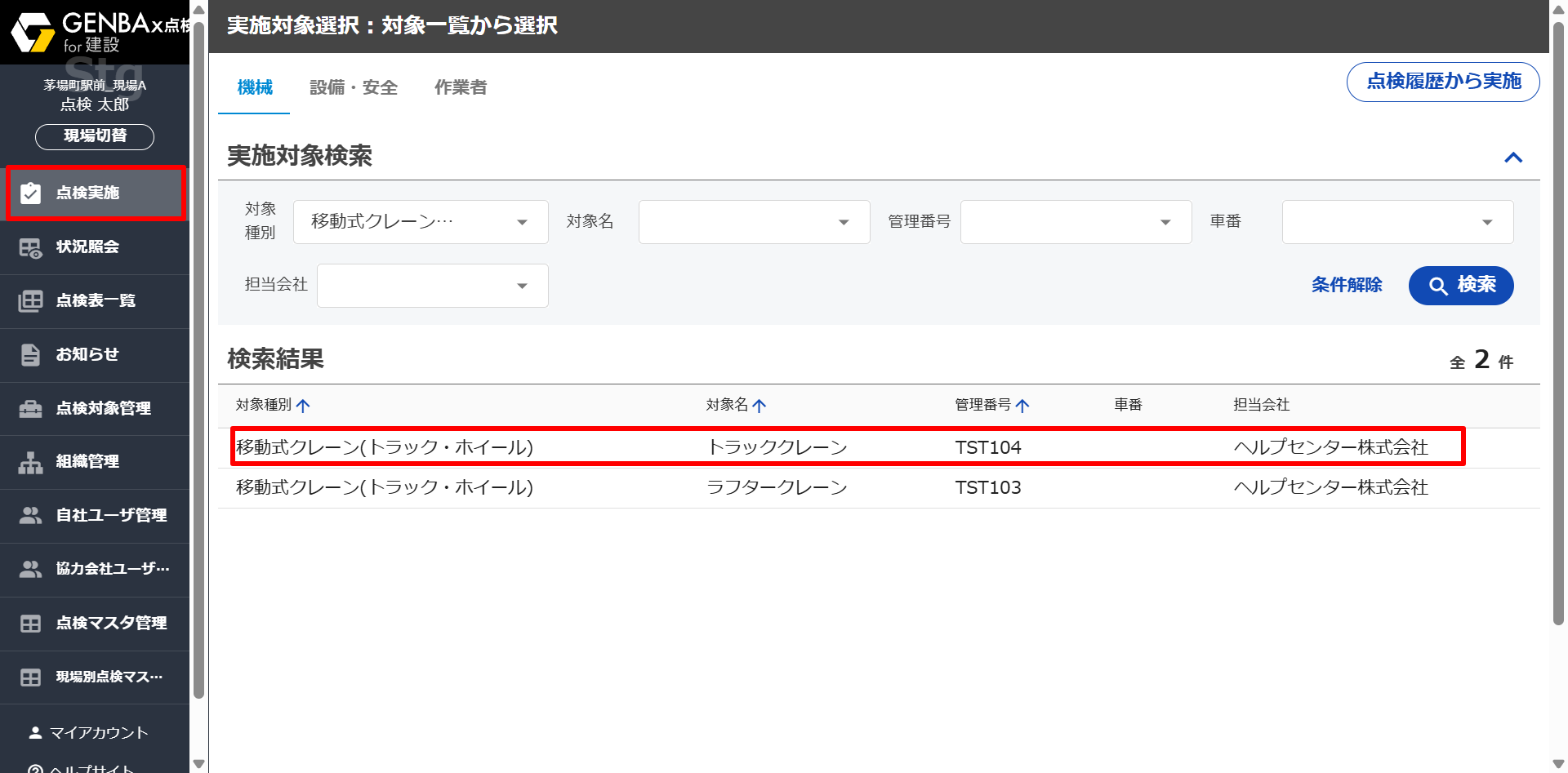Click the 点検実施 clipboard icon in sidebar
1568x773 pixels.
[31, 193]
